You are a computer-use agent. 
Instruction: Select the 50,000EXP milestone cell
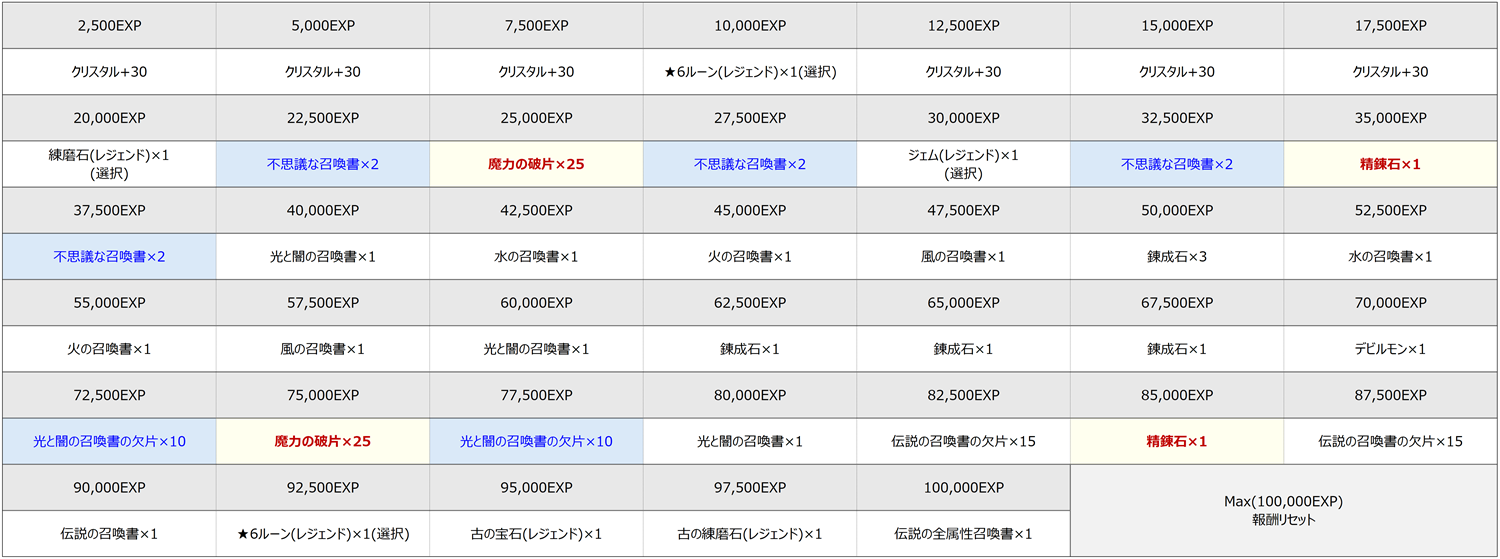click(1177, 210)
